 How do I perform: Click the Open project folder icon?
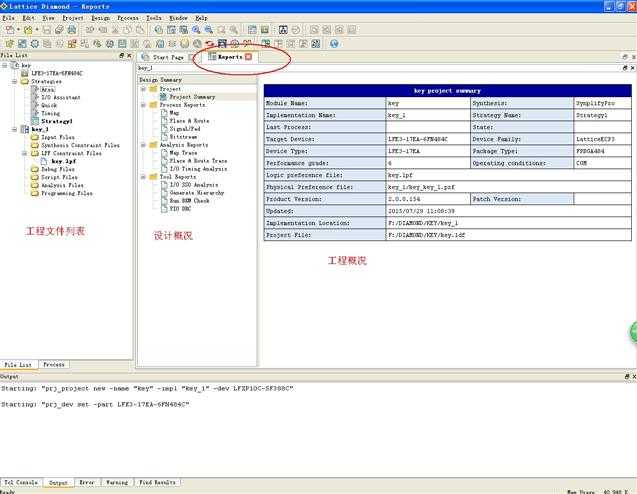click(x=28, y=30)
